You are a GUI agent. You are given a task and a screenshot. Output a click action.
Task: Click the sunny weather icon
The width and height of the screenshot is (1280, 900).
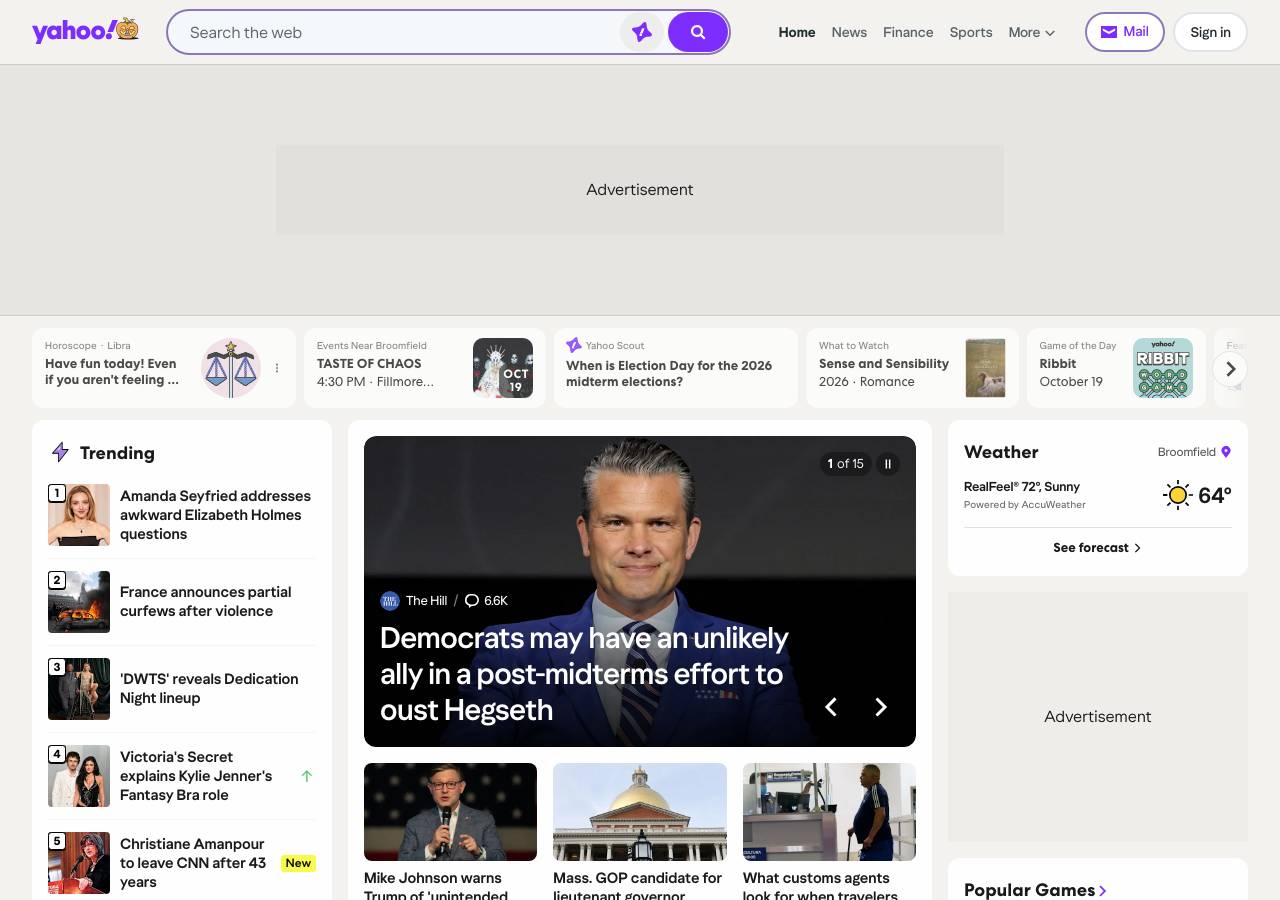coord(1177,494)
